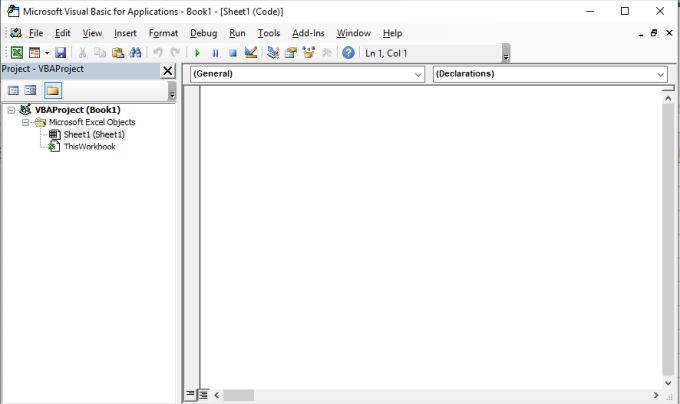680x404 pixels.
Task: Click the View Object icon in Project pane
Action: tap(30, 91)
